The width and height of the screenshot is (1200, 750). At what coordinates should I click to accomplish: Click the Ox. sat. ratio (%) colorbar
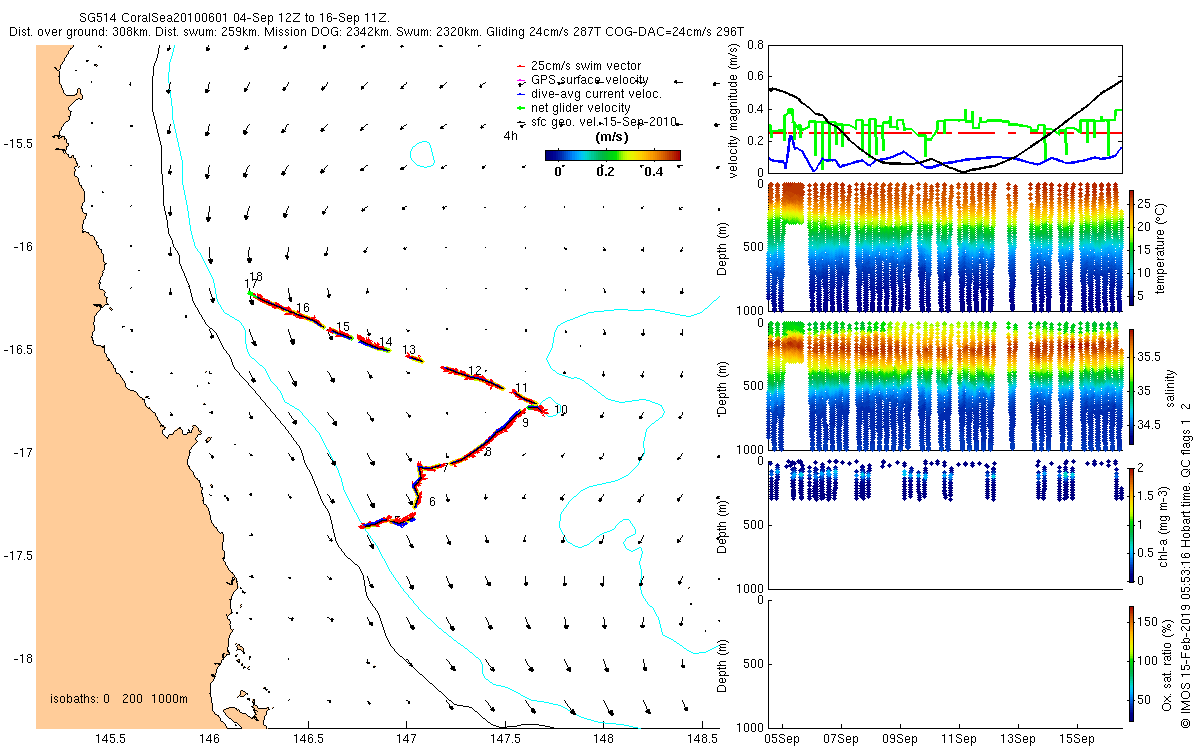pyautogui.click(x=1131, y=663)
